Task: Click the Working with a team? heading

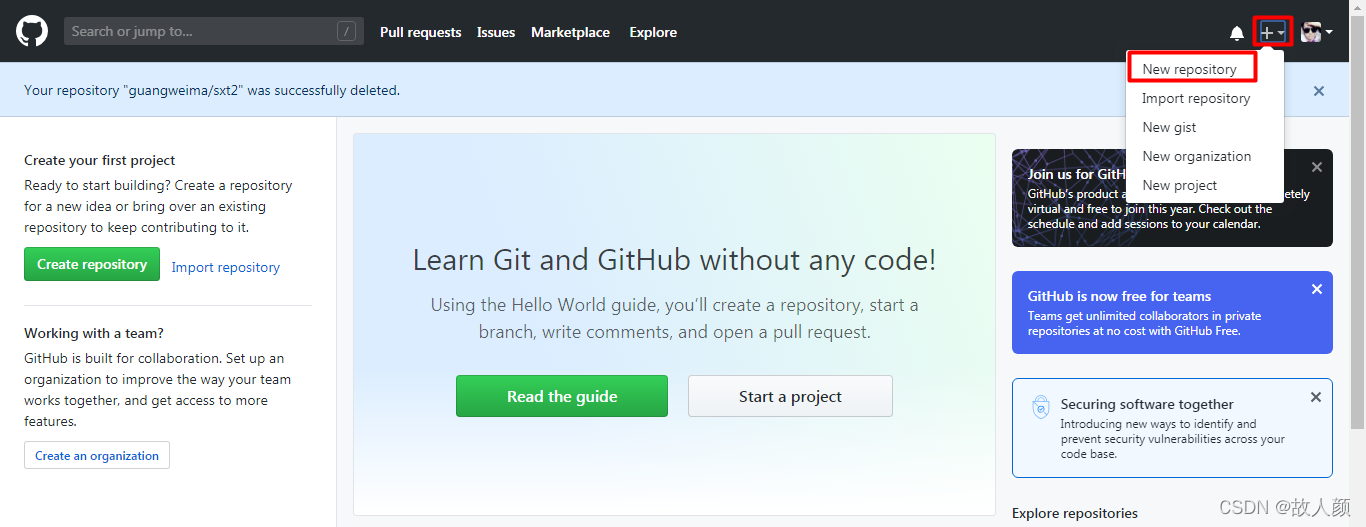Action: click(x=94, y=333)
